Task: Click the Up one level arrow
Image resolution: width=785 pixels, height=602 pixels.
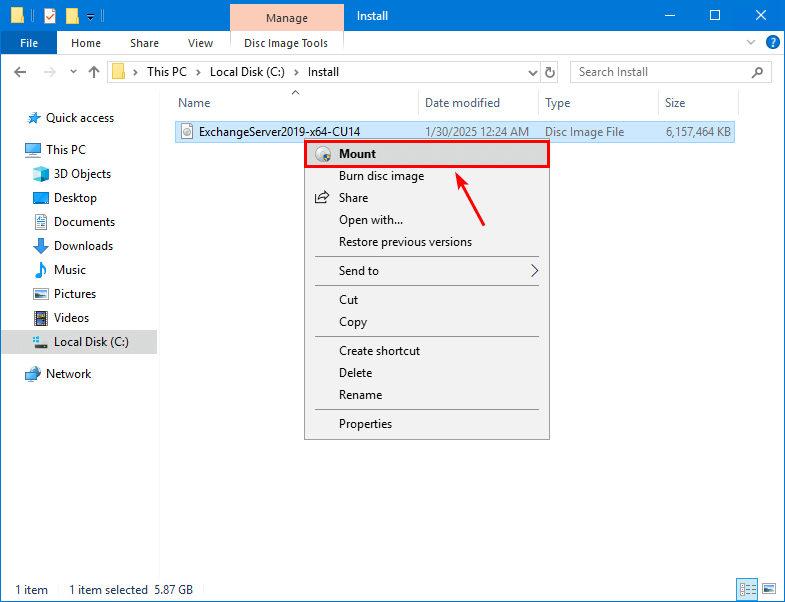Action: [94, 72]
